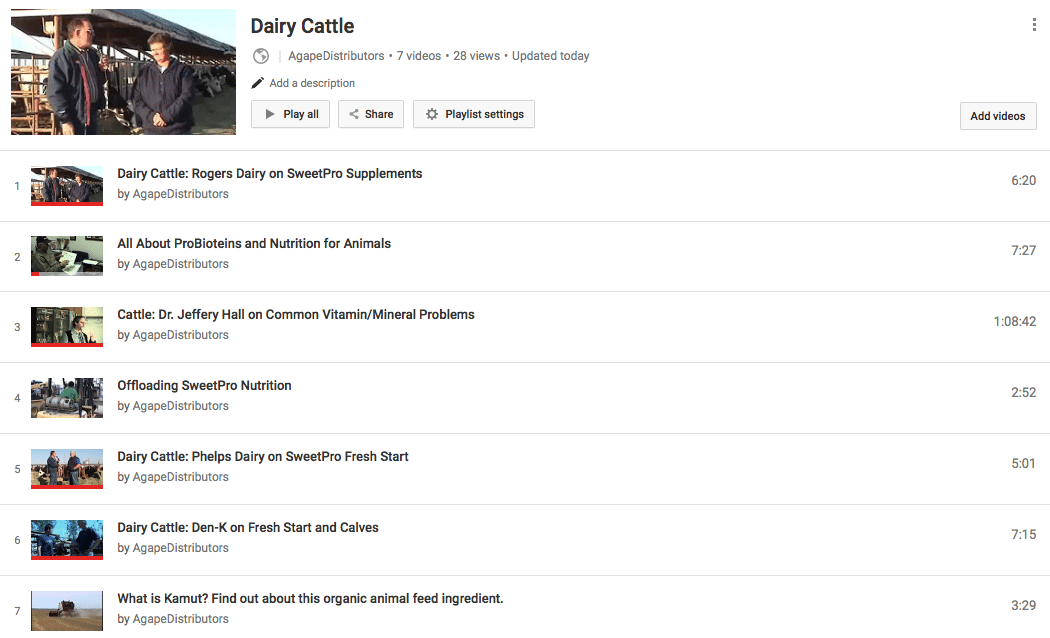Click the ProBioteins video thumbnail
Image resolution: width=1050 pixels, height=638 pixels.
coord(67,255)
